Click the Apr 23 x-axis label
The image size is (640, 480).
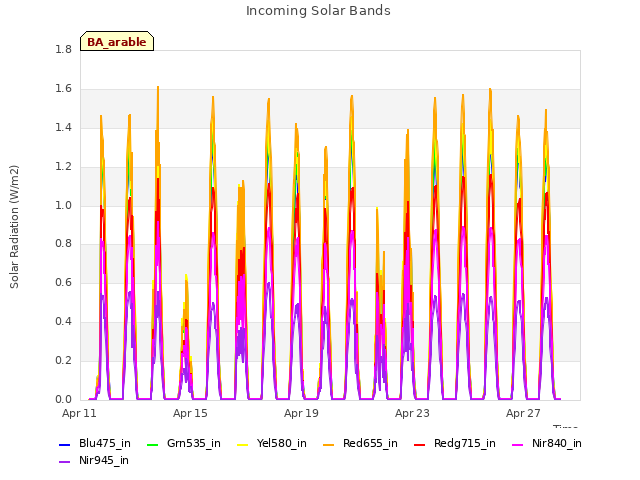(412, 413)
